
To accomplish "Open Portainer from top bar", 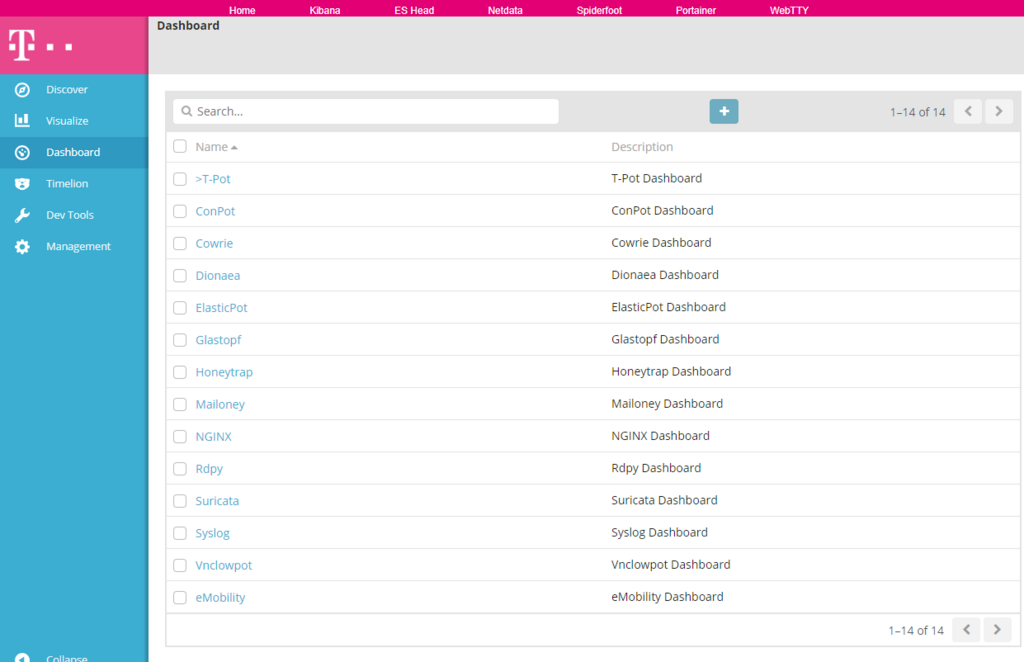I will click(696, 10).
